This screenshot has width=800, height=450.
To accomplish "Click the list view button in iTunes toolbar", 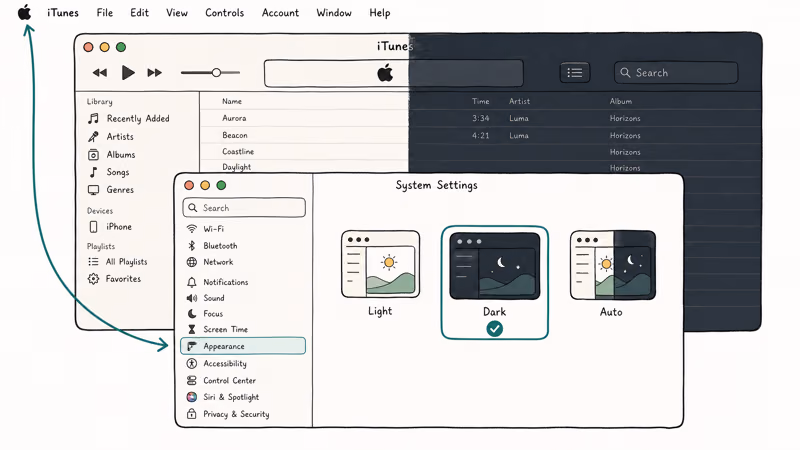I will (x=574, y=72).
